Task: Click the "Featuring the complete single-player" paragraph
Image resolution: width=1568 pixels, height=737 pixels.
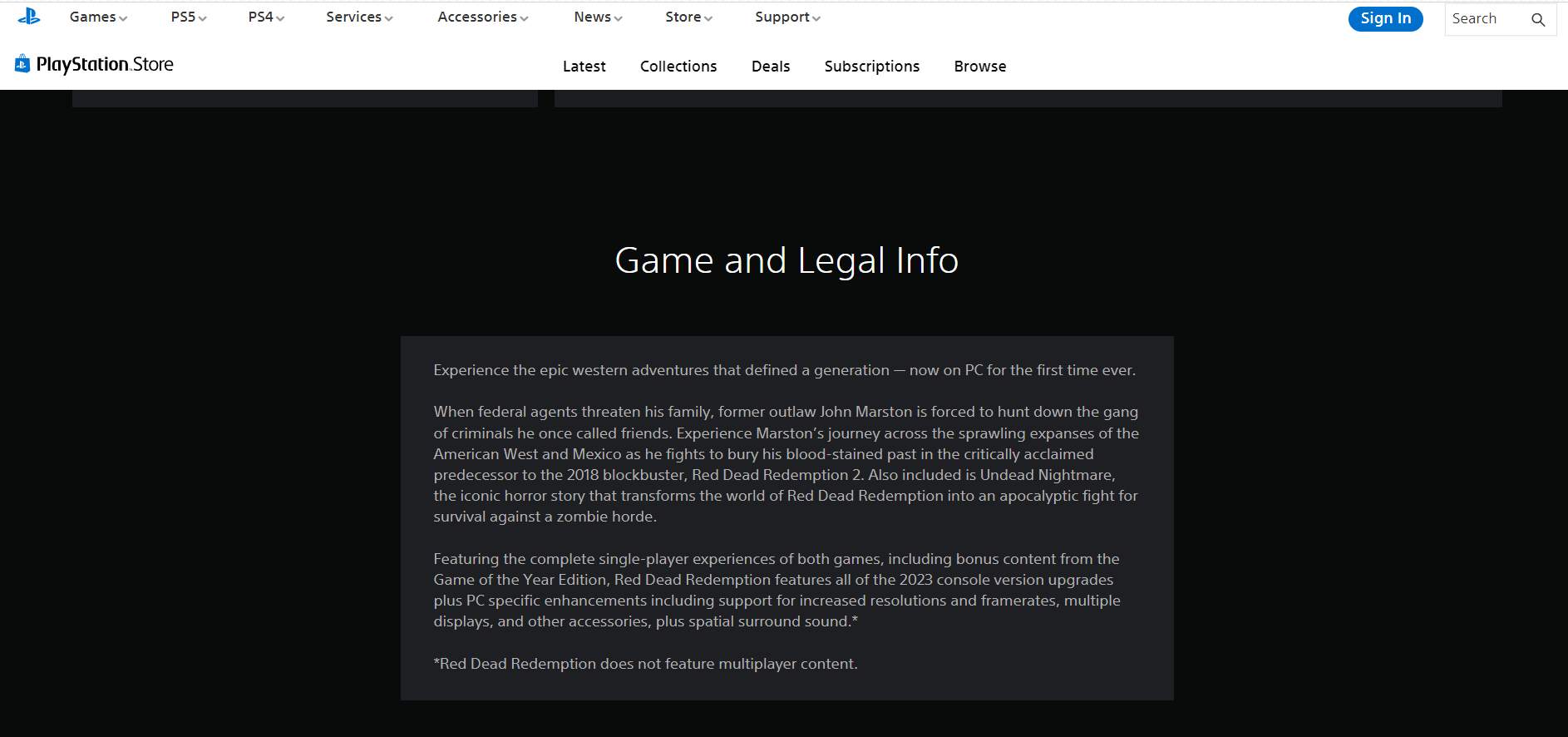Action: 777,590
